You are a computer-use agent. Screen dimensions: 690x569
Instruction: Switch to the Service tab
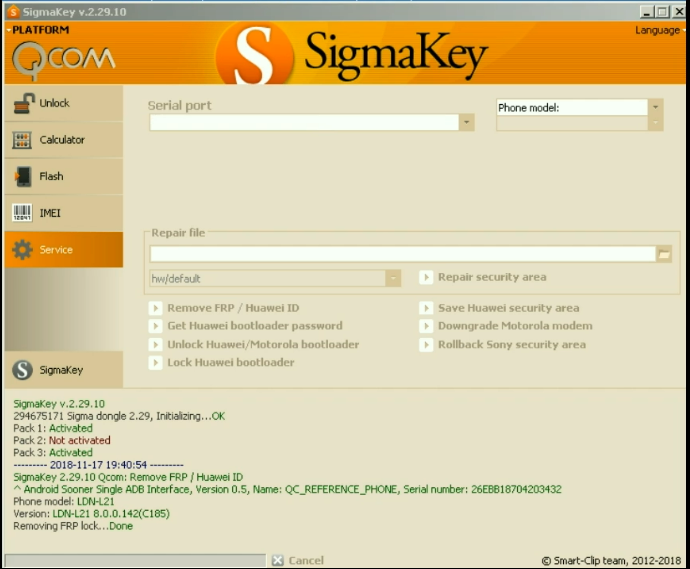coord(64,250)
